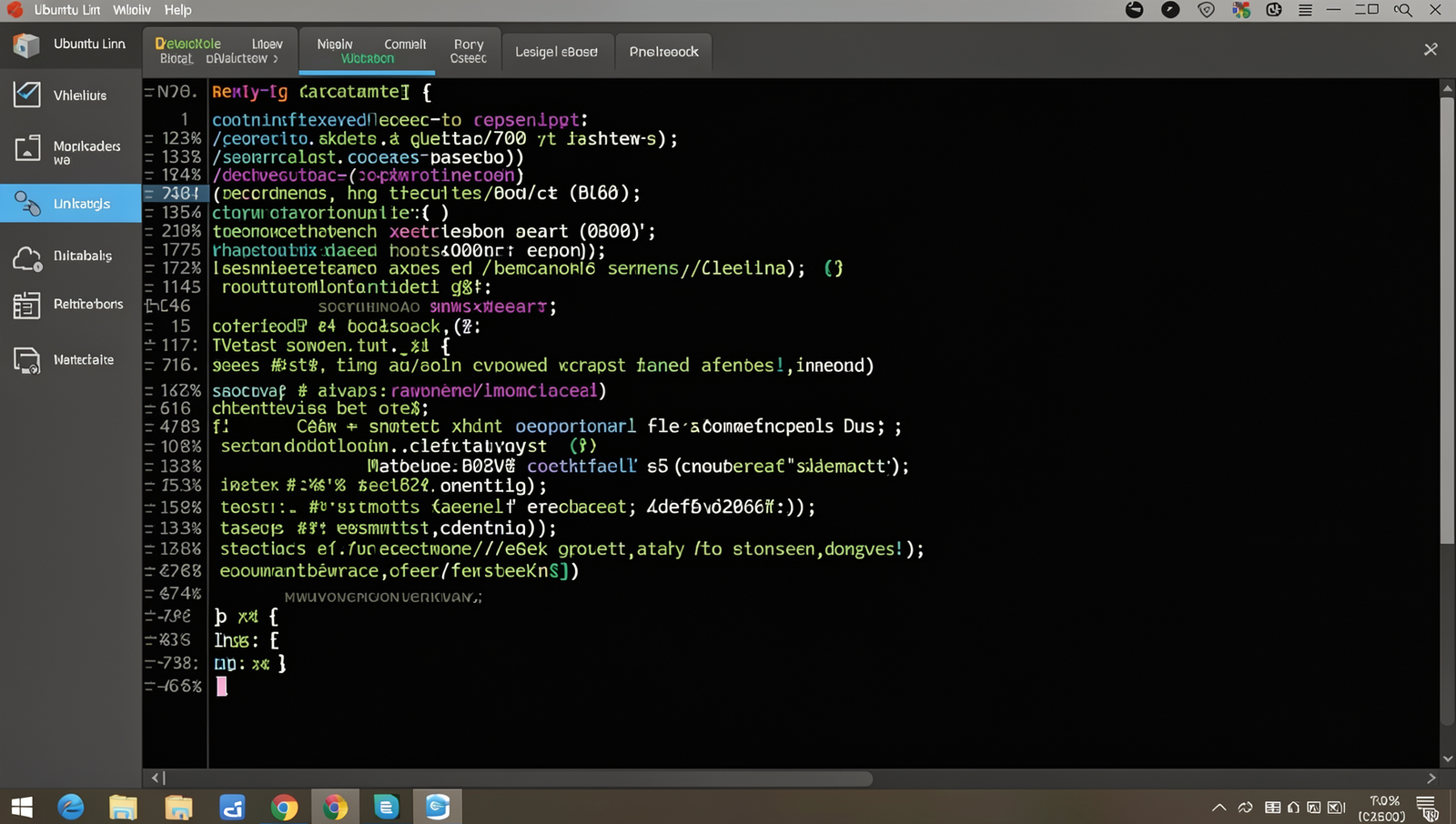The height and width of the screenshot is (824, 1456).
Task: Open the Diltabals cloud sidebar item
Action: tap(70, 256)
